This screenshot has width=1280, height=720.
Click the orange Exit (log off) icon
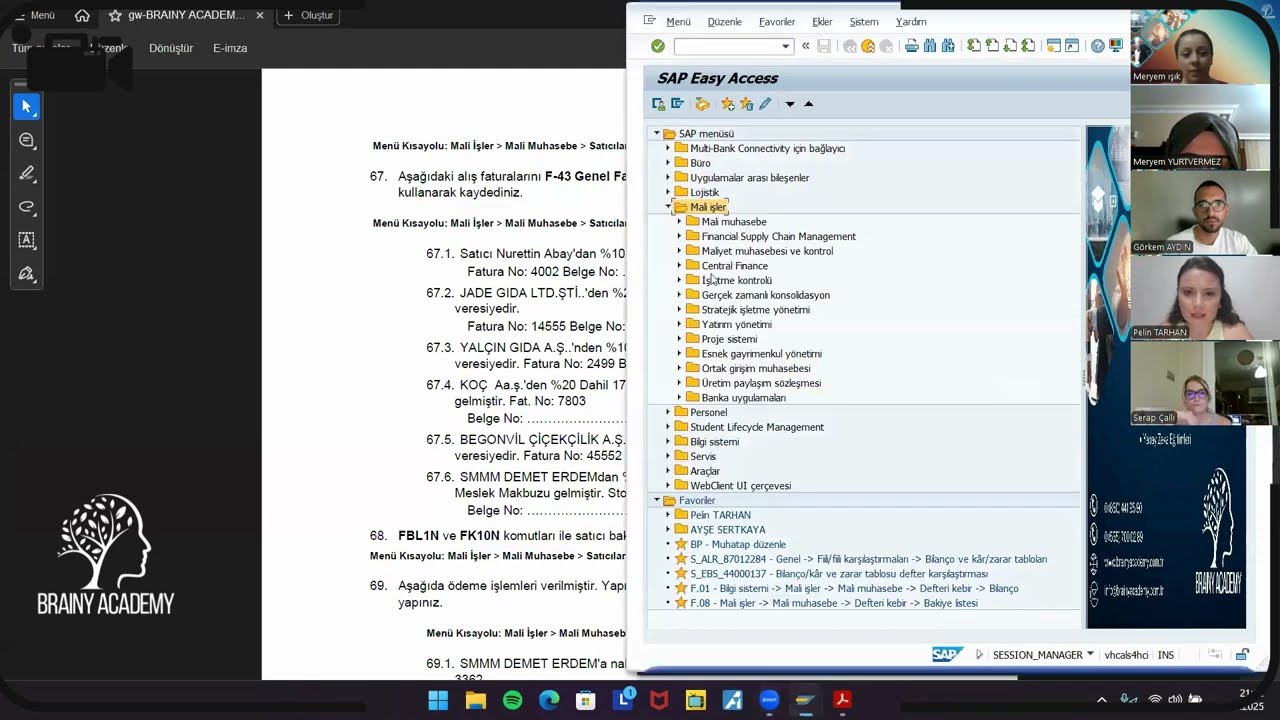868,46
